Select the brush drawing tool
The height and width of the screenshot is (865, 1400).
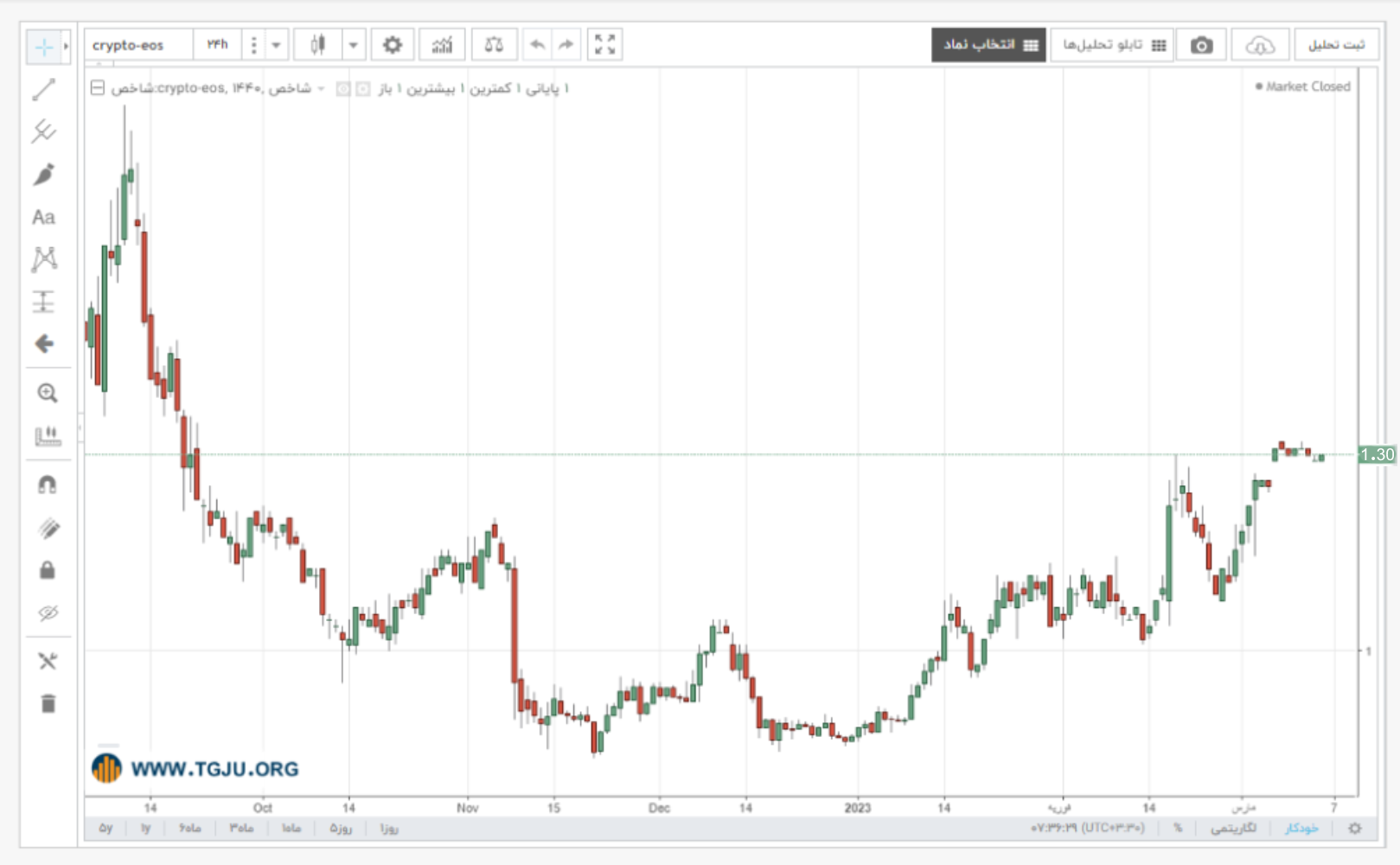coord(44,174)
